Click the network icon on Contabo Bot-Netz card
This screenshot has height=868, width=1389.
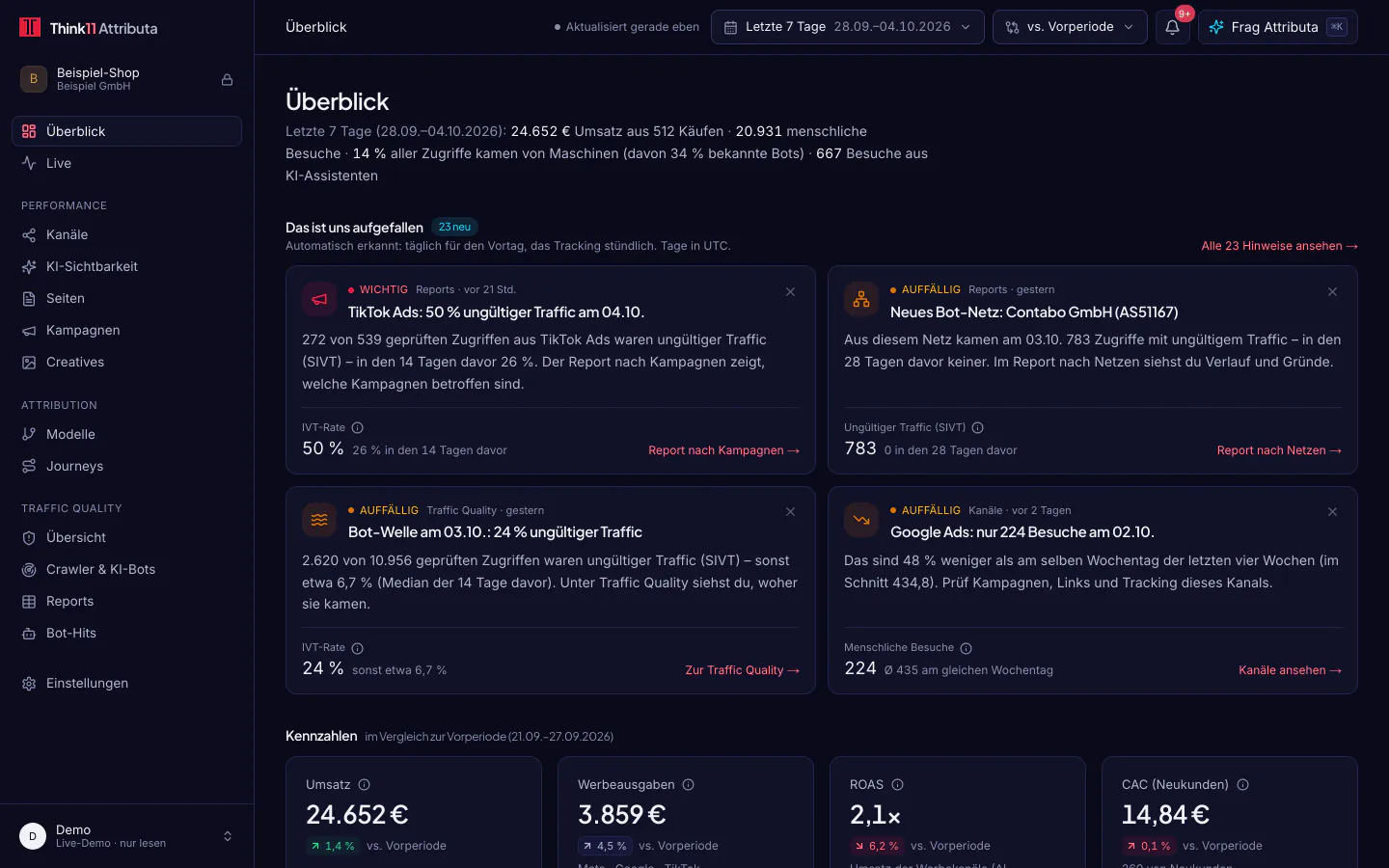(861, 299)
